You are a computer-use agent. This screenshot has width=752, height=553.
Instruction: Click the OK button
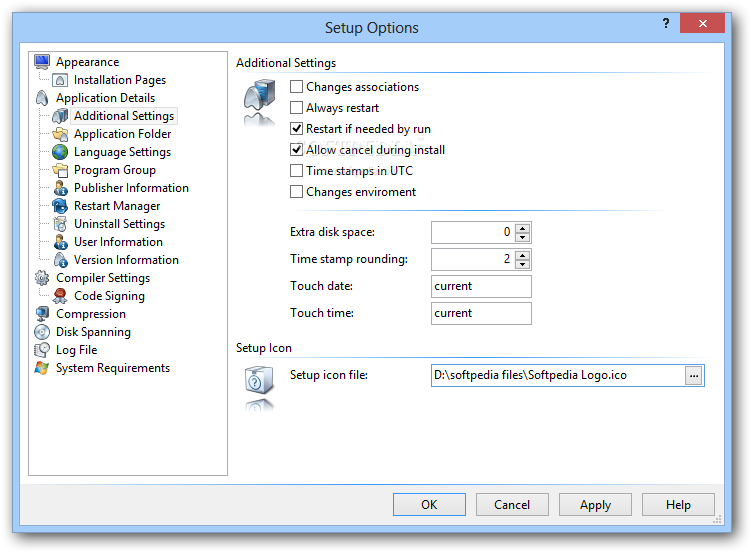pyautogui.click(x=429, y=505)
